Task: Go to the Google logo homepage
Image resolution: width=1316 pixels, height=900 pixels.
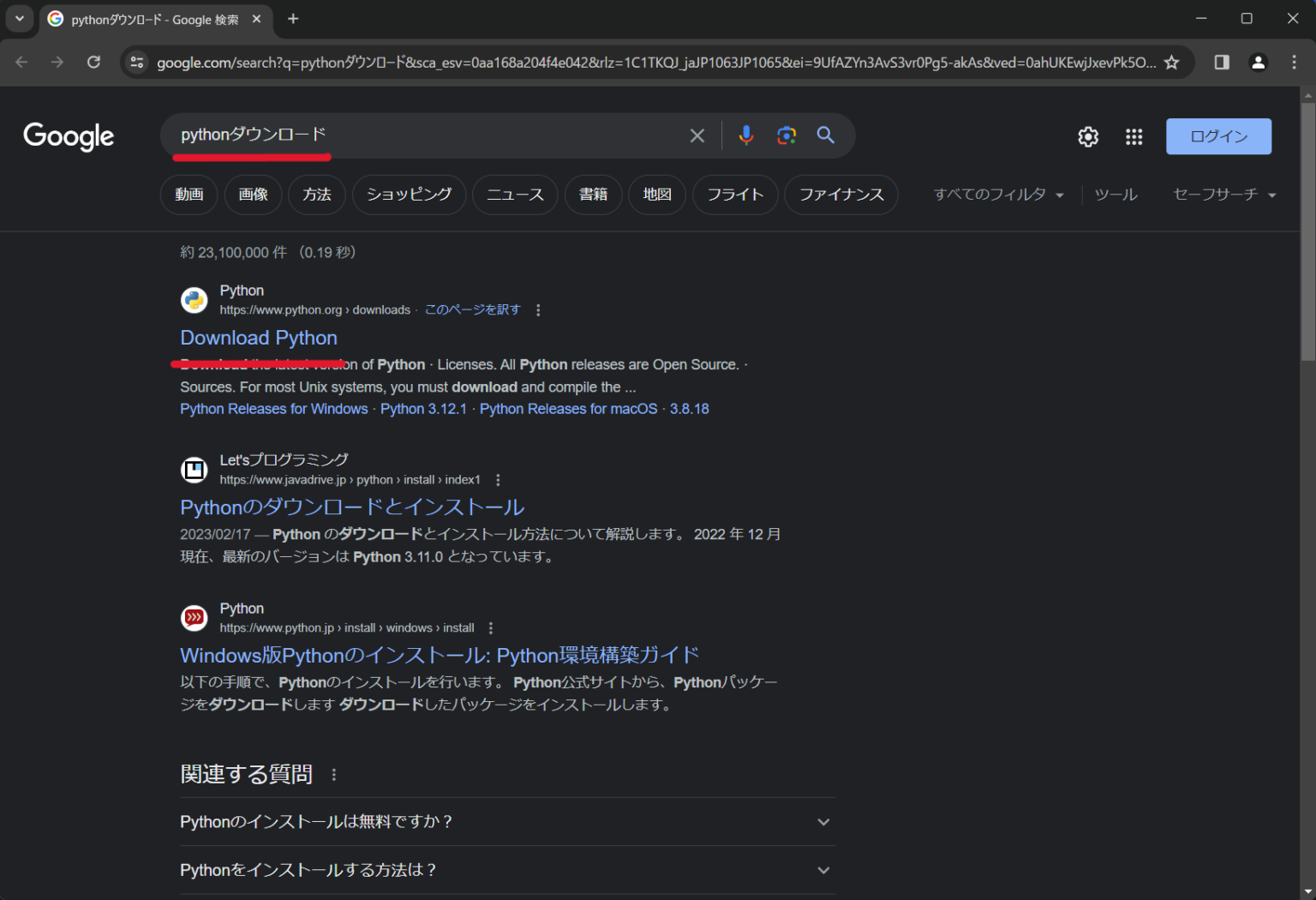Action: coord(69,136)
